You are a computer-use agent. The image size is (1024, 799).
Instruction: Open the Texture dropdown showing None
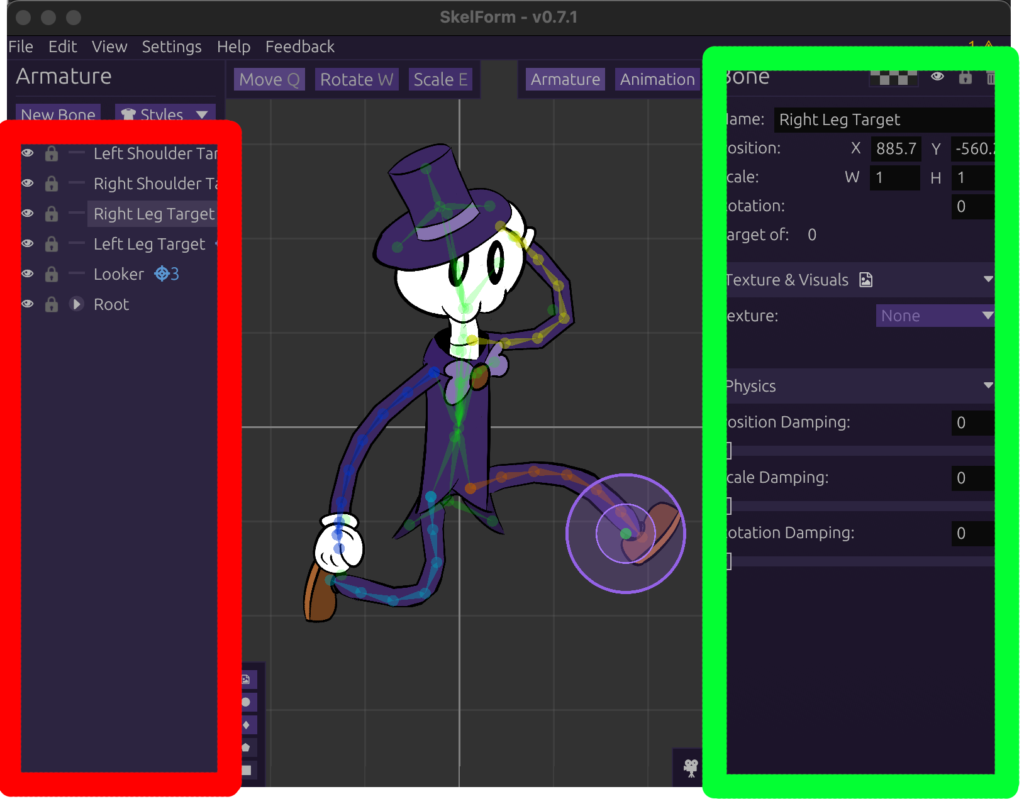[x=935, y=316]
